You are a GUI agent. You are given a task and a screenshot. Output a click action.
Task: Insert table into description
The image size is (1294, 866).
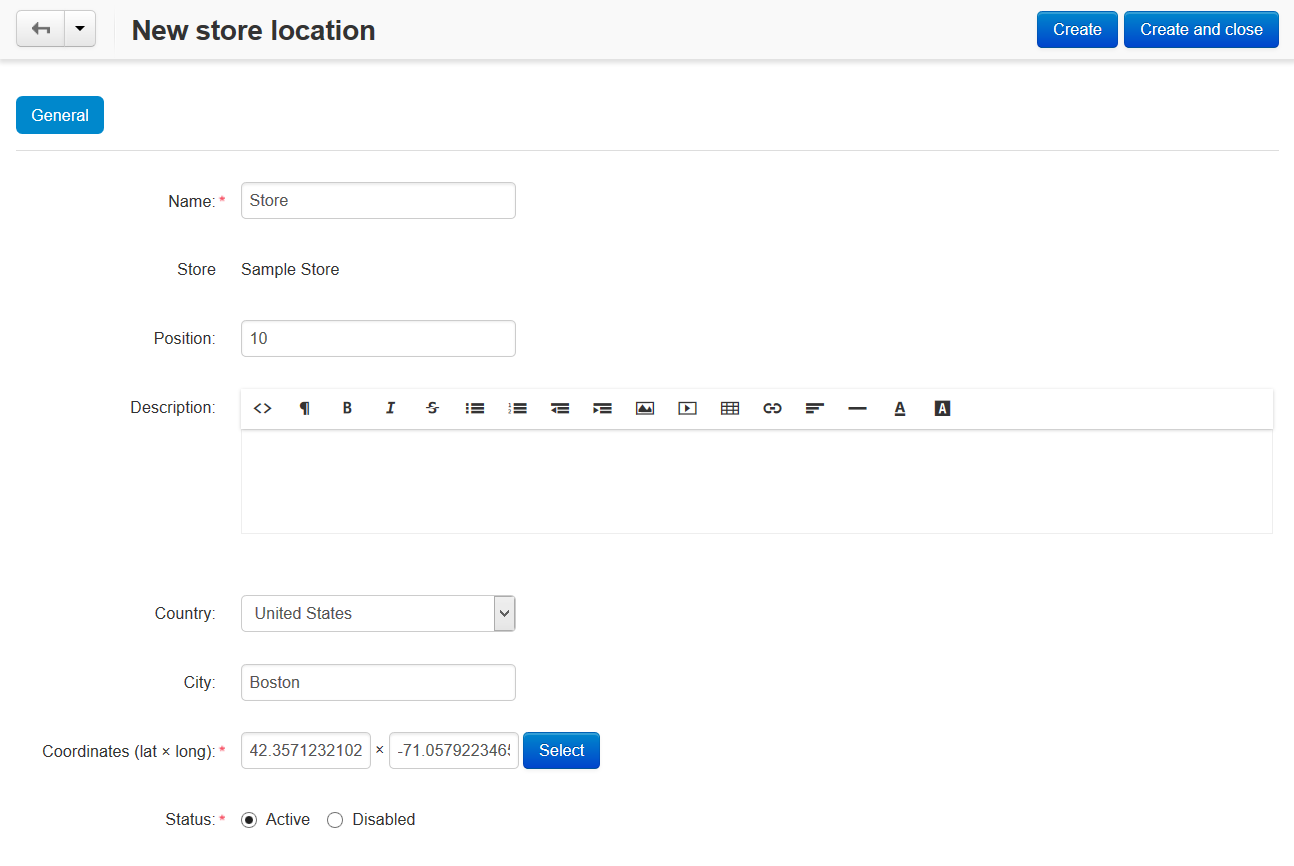(x=730, y=408)
